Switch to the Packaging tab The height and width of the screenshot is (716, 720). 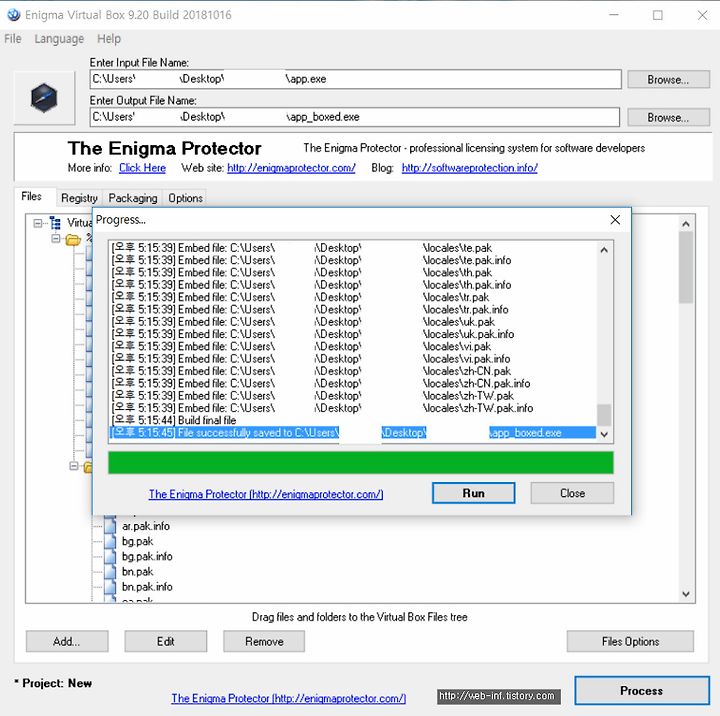133,198
